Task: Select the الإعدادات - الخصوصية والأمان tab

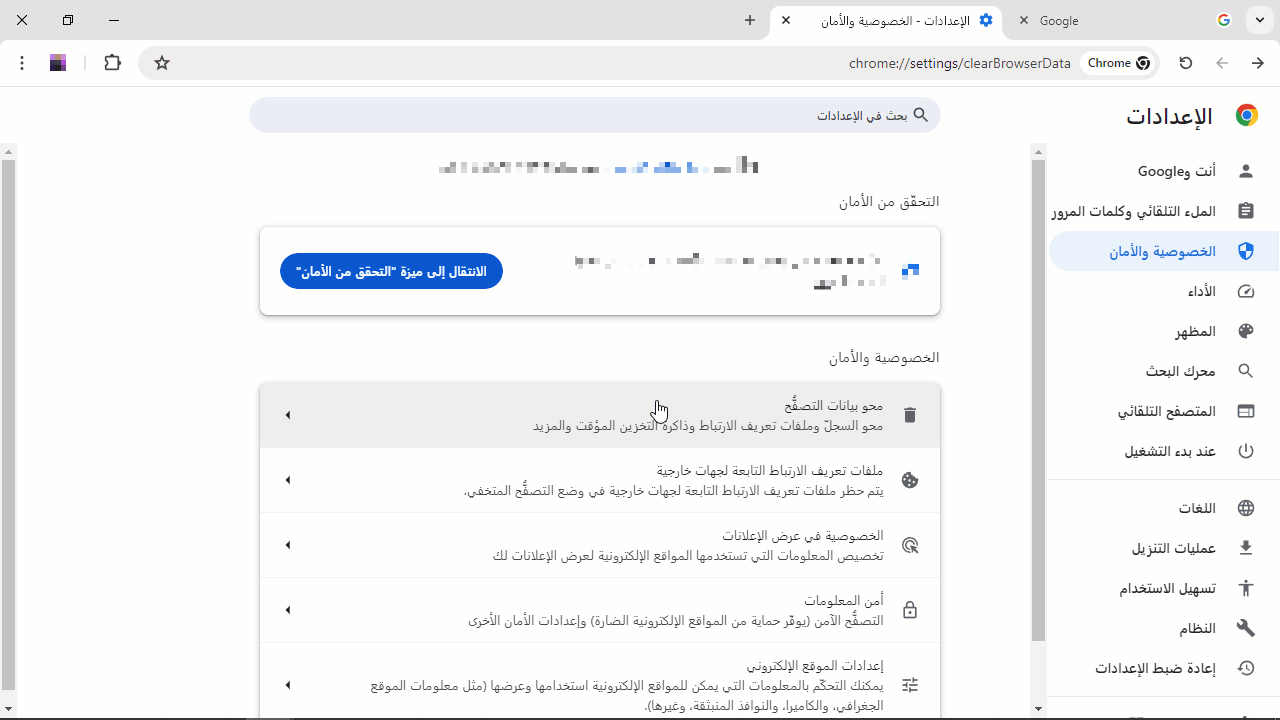Action: (888, 20)
